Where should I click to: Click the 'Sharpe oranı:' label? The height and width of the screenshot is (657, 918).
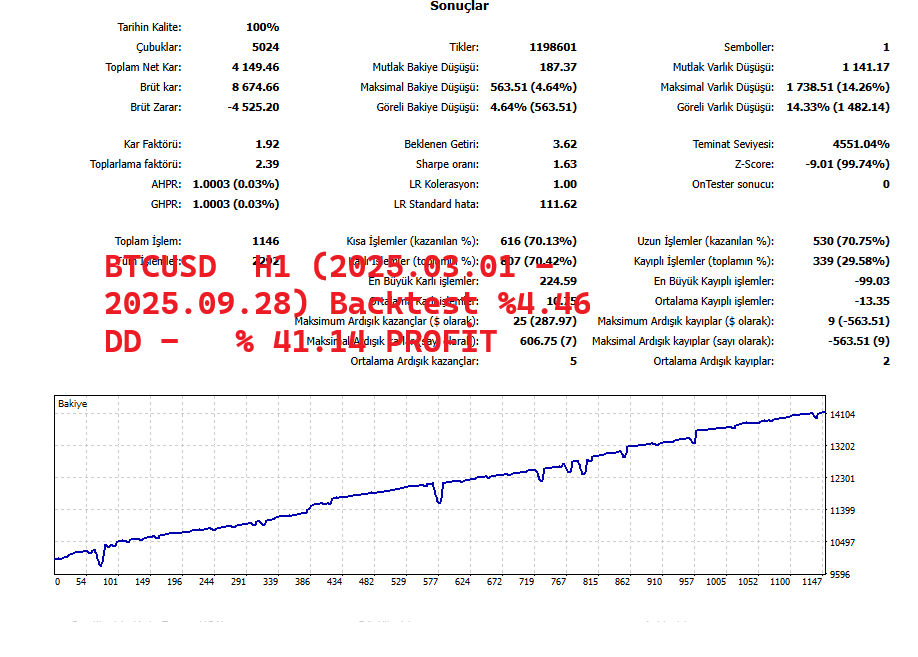coord(447,163)
